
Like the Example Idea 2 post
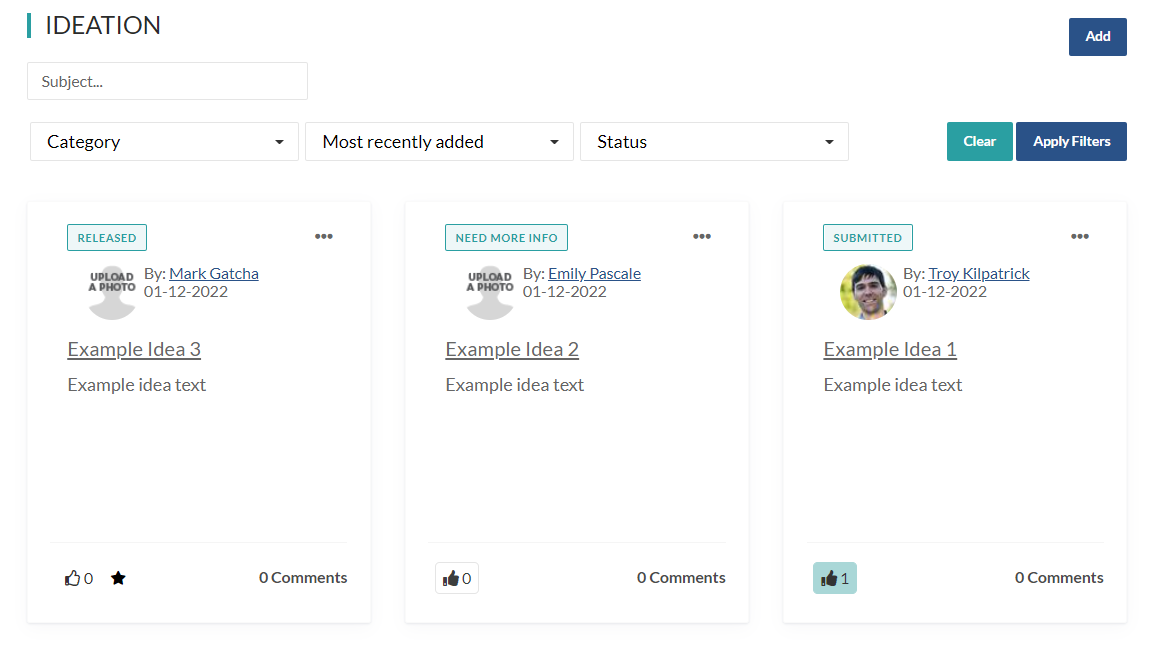(456, 577)
